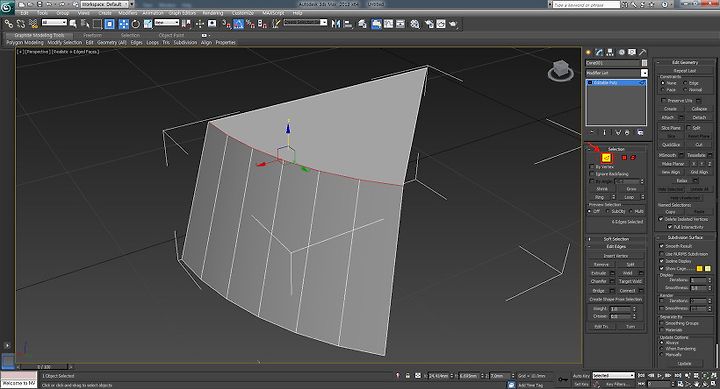720x389 pixels.
Task: Uncheck the Smooth Result checkbox
Action: pos(661,246)
